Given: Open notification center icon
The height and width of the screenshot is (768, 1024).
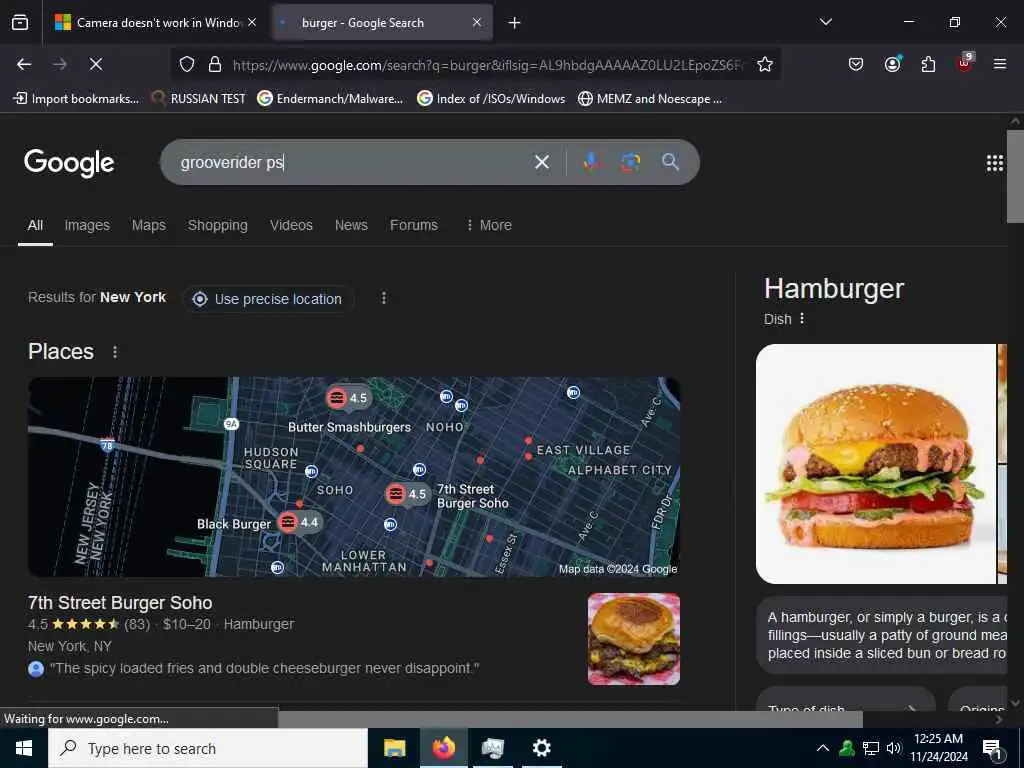Looking at the screenshot, I should click(x=992, y=749).
